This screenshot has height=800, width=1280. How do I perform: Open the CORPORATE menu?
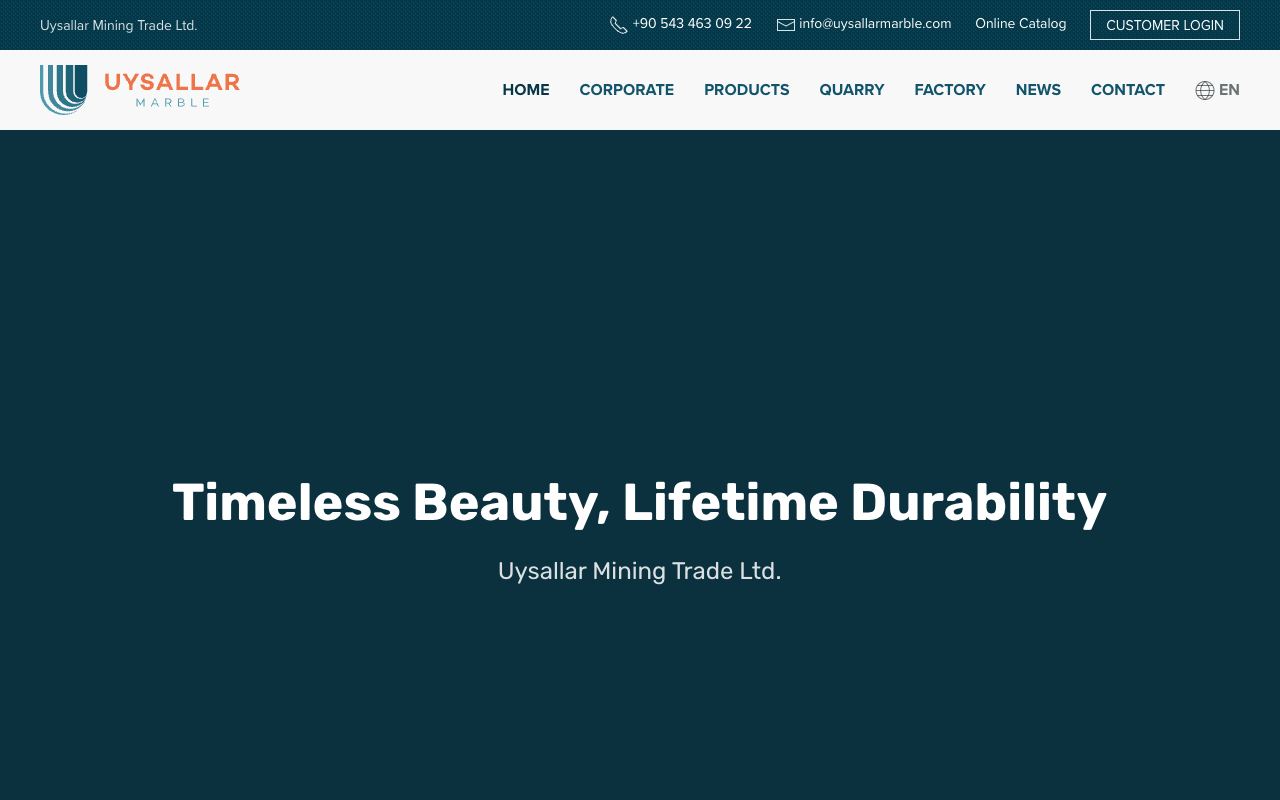tap(627, 90)
